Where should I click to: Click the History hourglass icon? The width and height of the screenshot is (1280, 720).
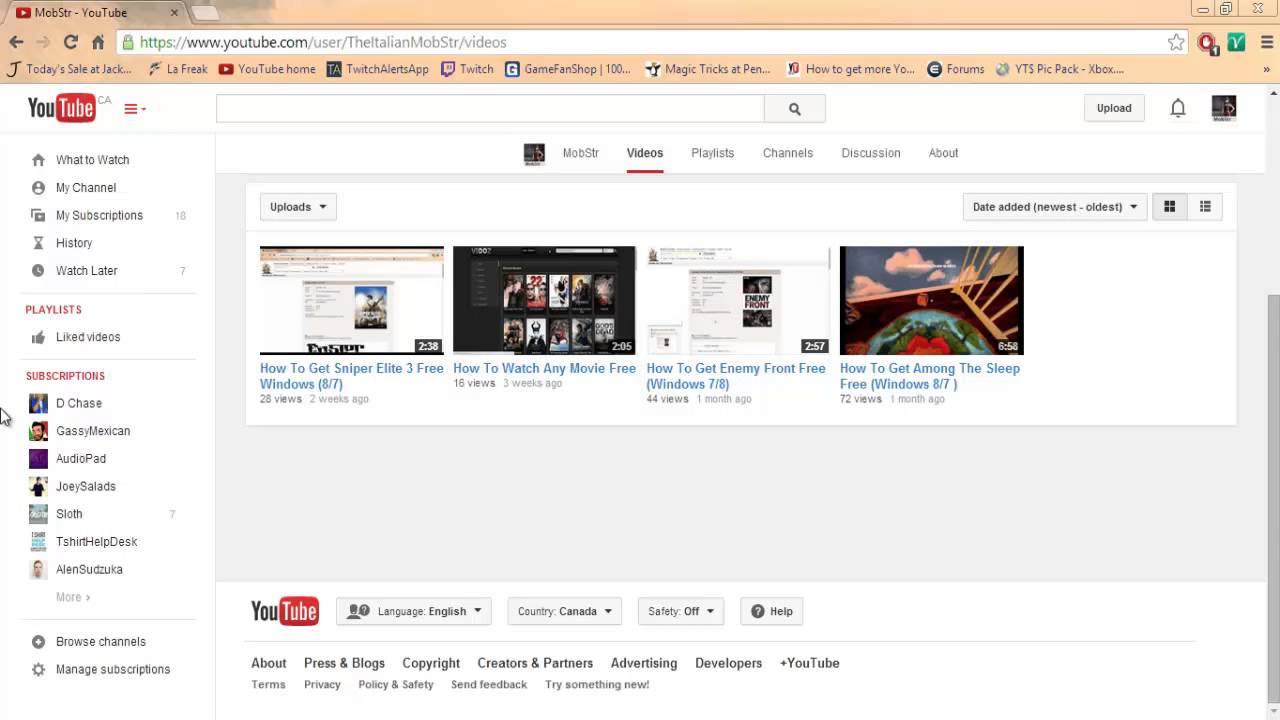coord(38,243)
